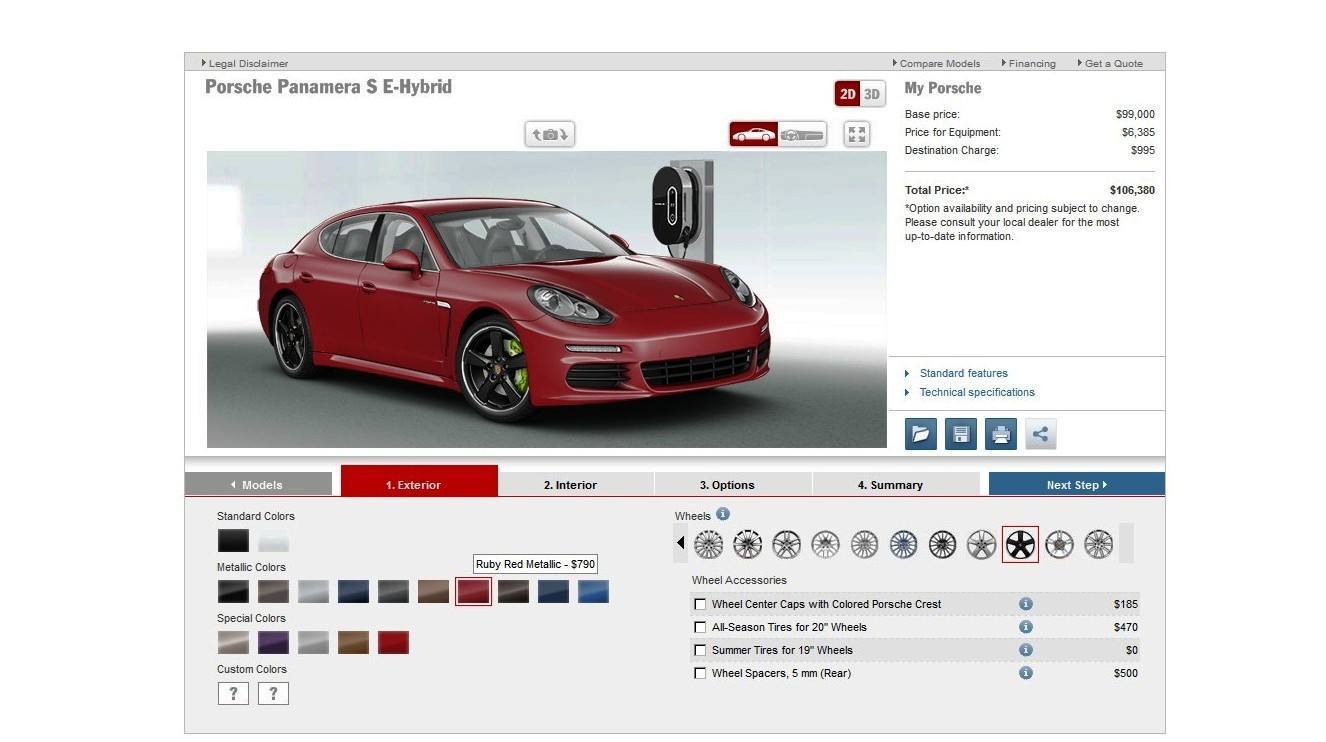Click the Next Step button
The width and height of the screenshot is (1326, 742).
tap(1077, 484)
